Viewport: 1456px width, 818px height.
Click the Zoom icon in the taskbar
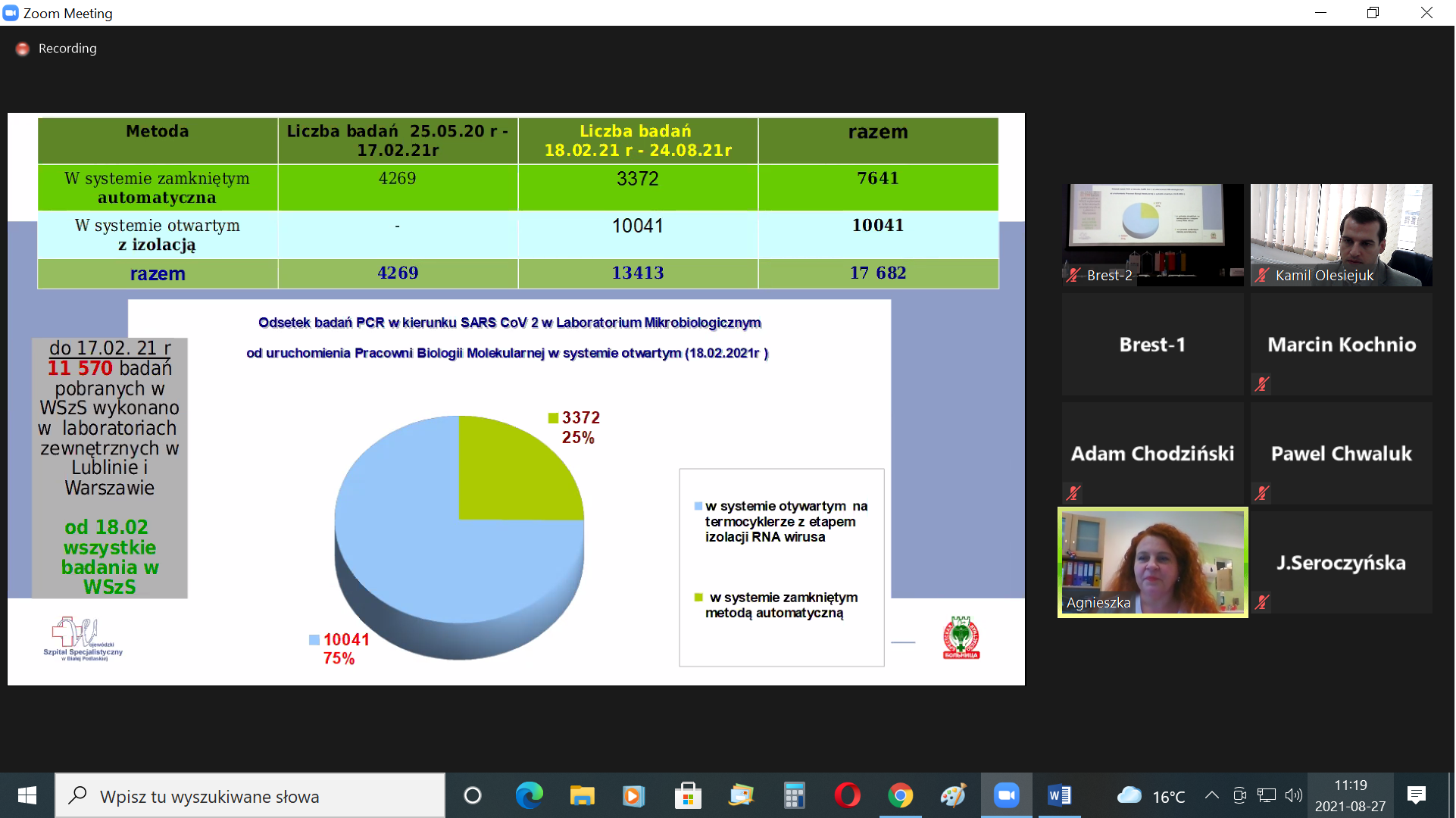[1006, 795]
